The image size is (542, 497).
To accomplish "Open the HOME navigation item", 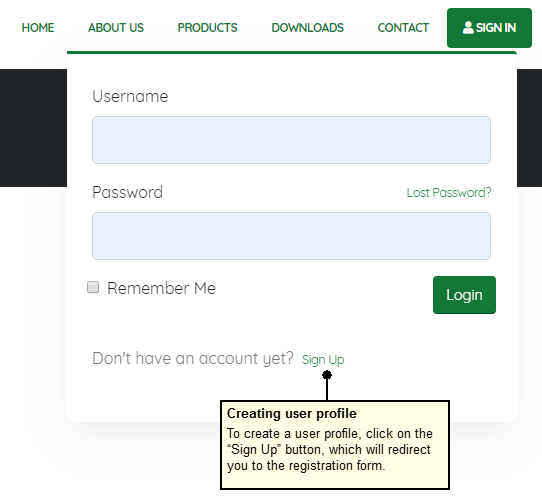I will [38, 28].
